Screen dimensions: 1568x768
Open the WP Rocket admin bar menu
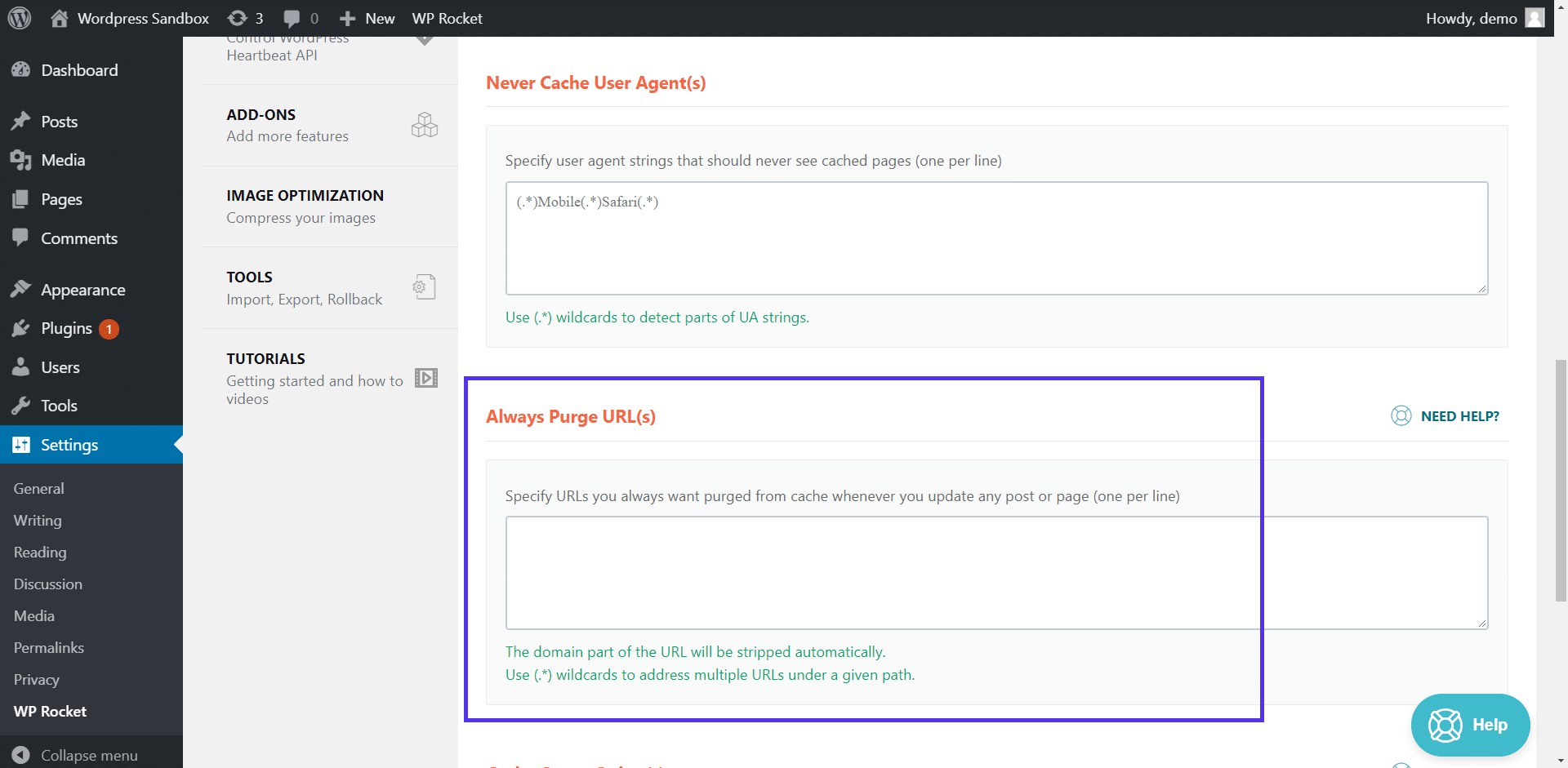(x=447, y=18)
